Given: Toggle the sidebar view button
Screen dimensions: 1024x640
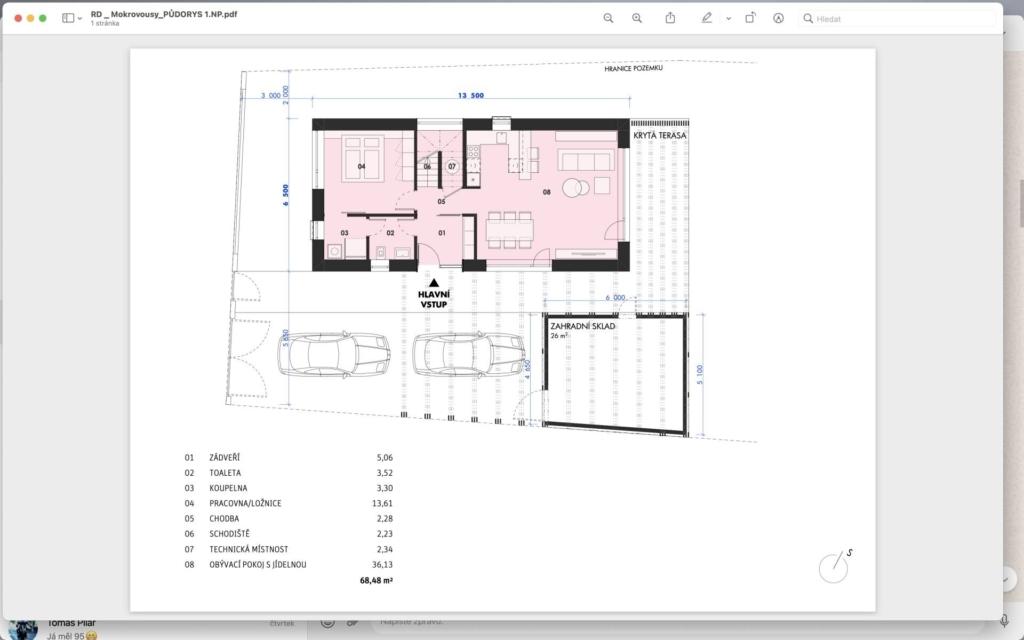Looking at the screenshot, I should click(x=68, y=18).
